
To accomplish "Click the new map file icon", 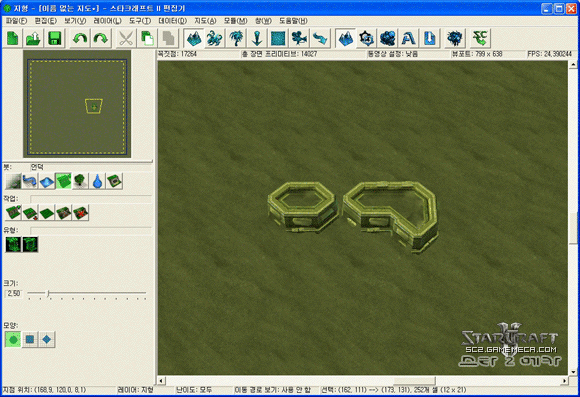I will tap(13, 38).
